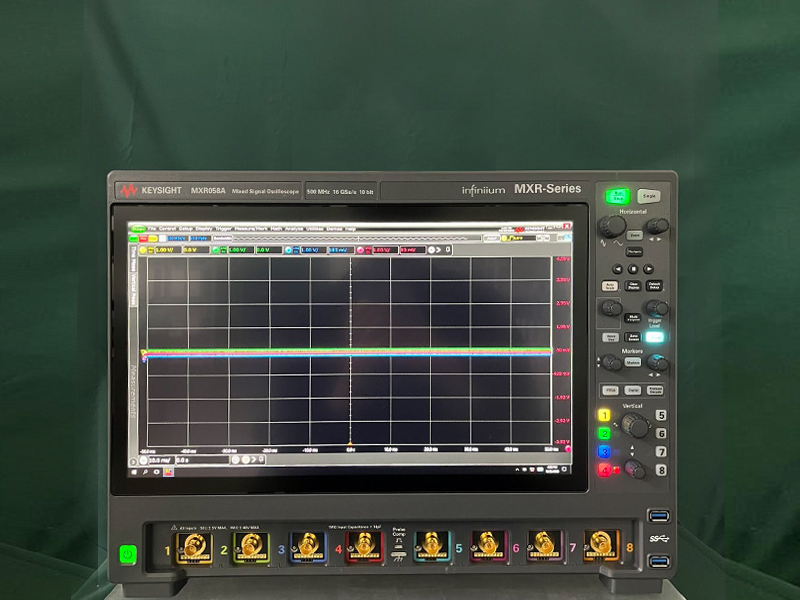This screenshot has height=600, width=800.
Task: Expand the bottom-left horizontal panel chevron
Action: tap(134, 459)
